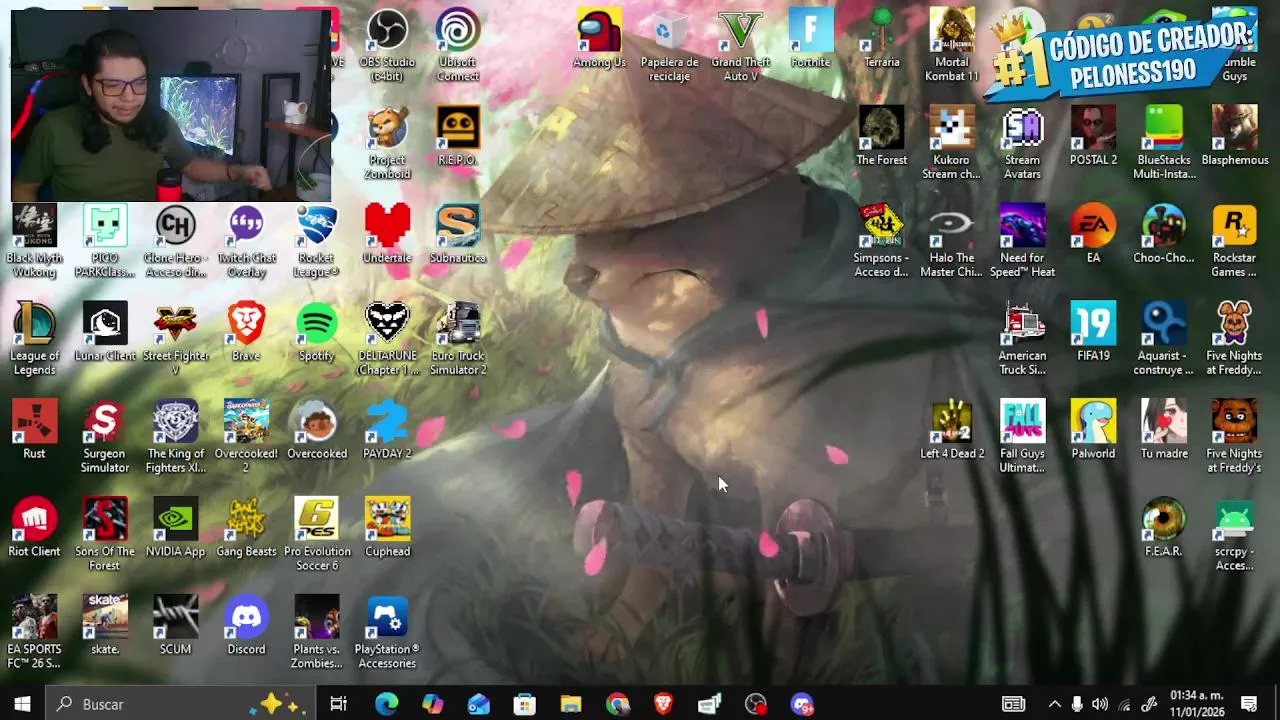1280x720 pixels.
Task: Select the Subnautica desktop shortcut
Action: coord(458,234)
